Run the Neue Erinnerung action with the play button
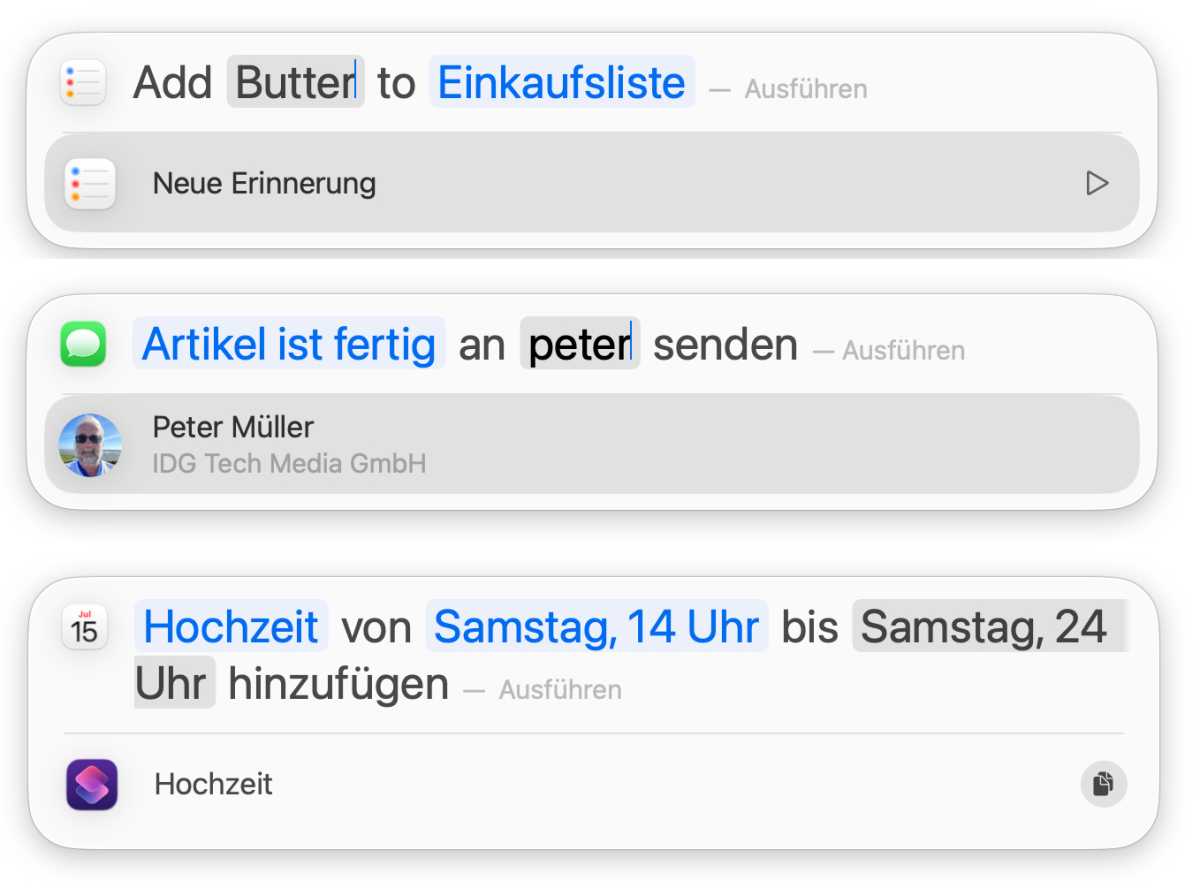Viewport: 1200px width, 888px height. click(x=1097, y=183)
